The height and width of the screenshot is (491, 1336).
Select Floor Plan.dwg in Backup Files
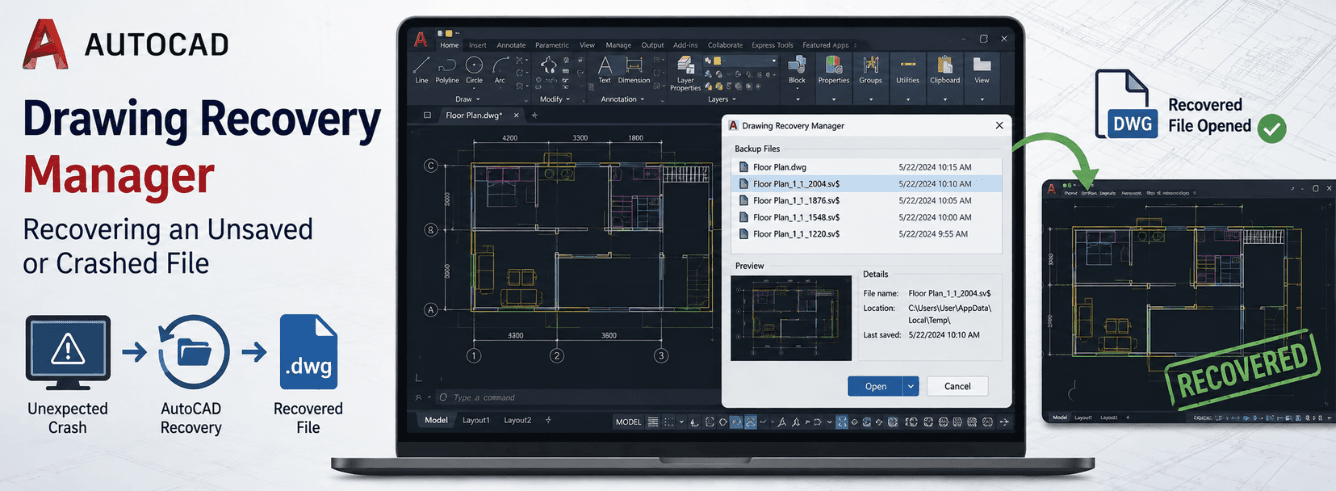pos(866,167)
